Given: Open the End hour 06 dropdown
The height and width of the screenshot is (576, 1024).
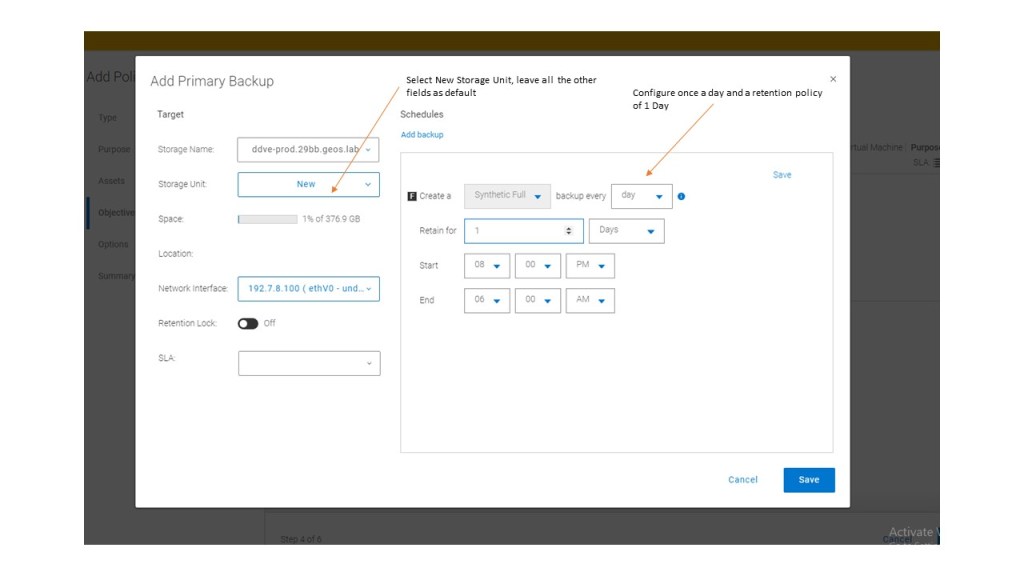Looking at the screenshot, I should tap(487, 301).
